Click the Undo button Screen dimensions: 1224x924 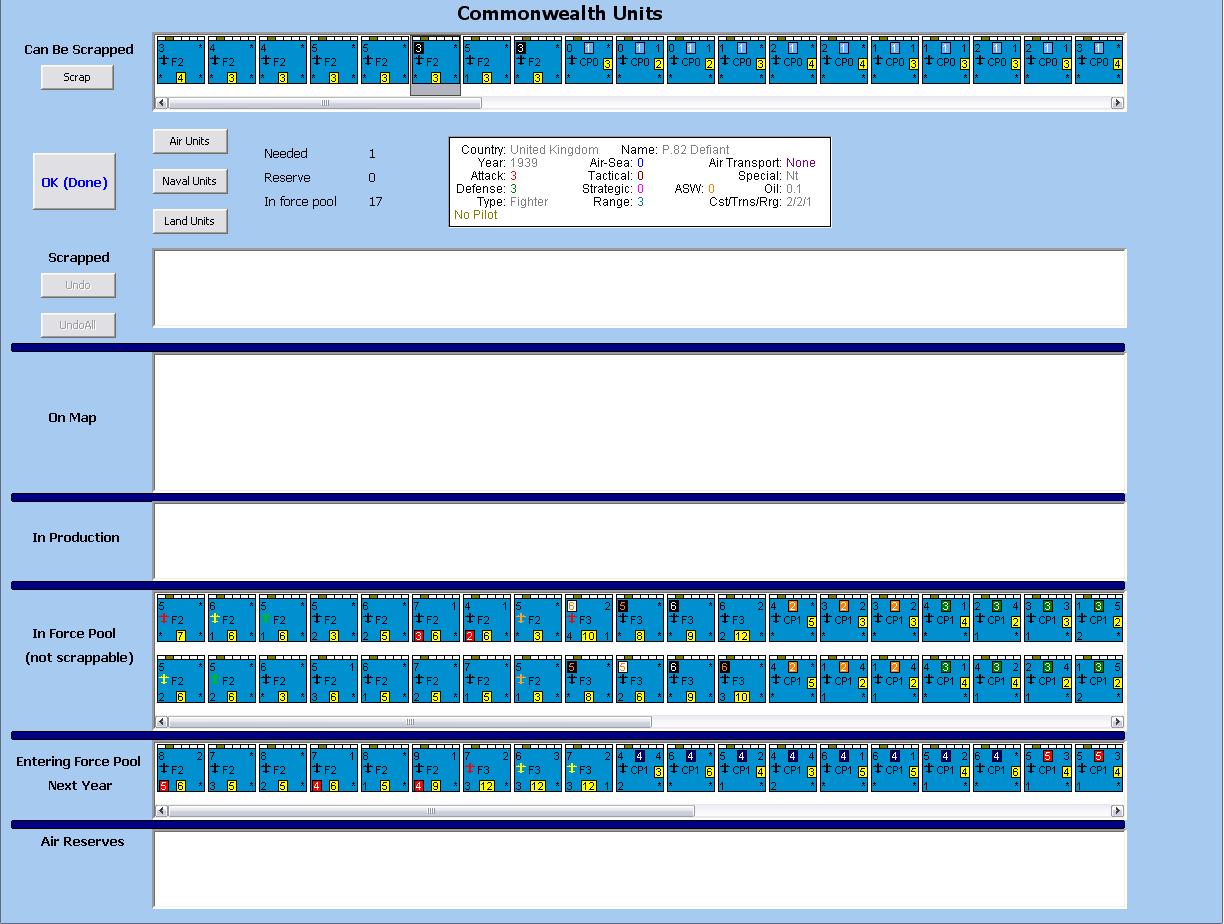(78, 285)
